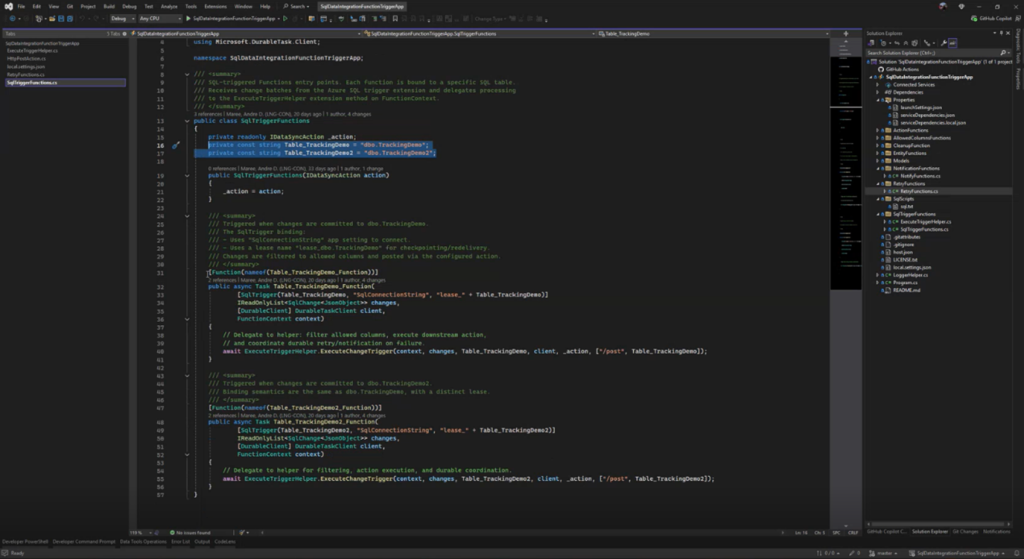Viewport: 1024px width, 559px height.
Task: Open the project navigation dropdown above editor
Action: (246, 33)
